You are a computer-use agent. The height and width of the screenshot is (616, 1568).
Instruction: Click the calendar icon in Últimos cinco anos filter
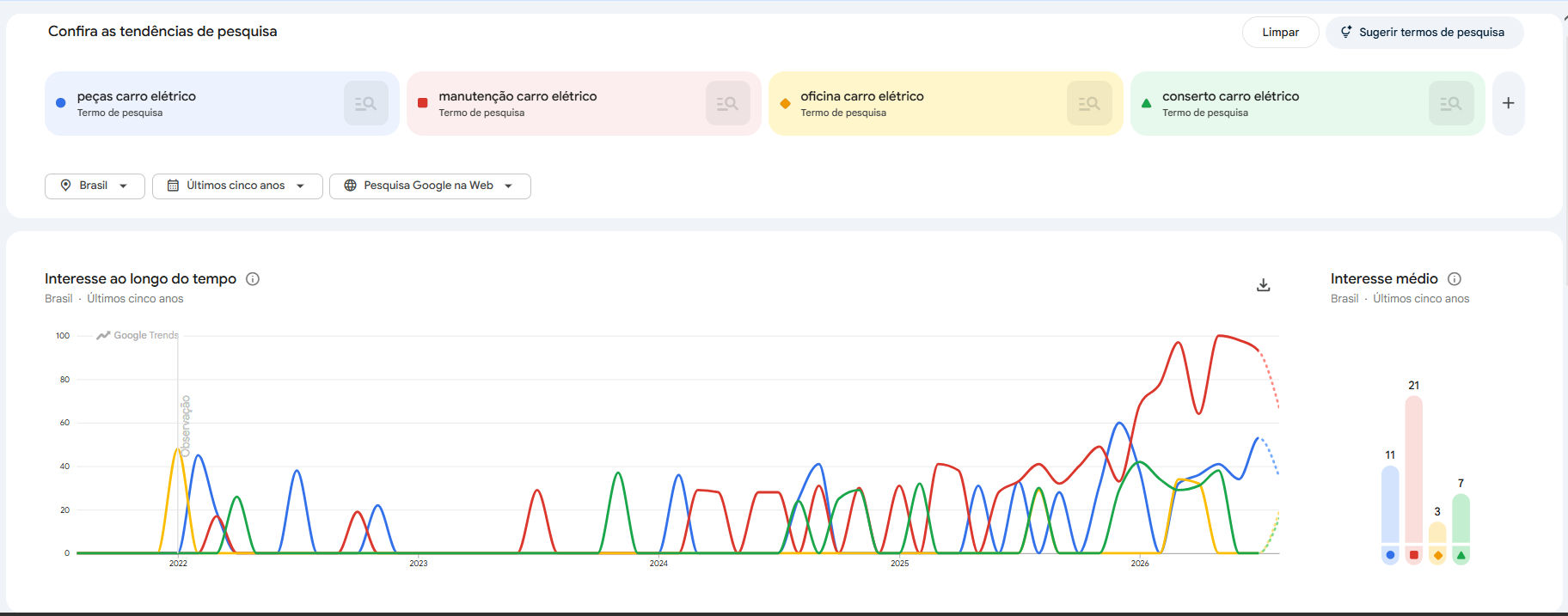click(173, 186)
